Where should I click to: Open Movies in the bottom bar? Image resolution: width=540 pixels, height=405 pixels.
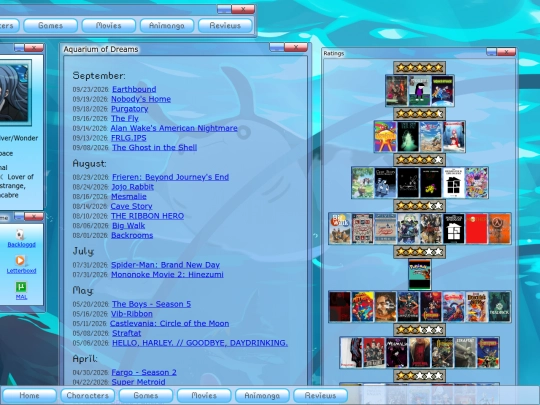204,395
